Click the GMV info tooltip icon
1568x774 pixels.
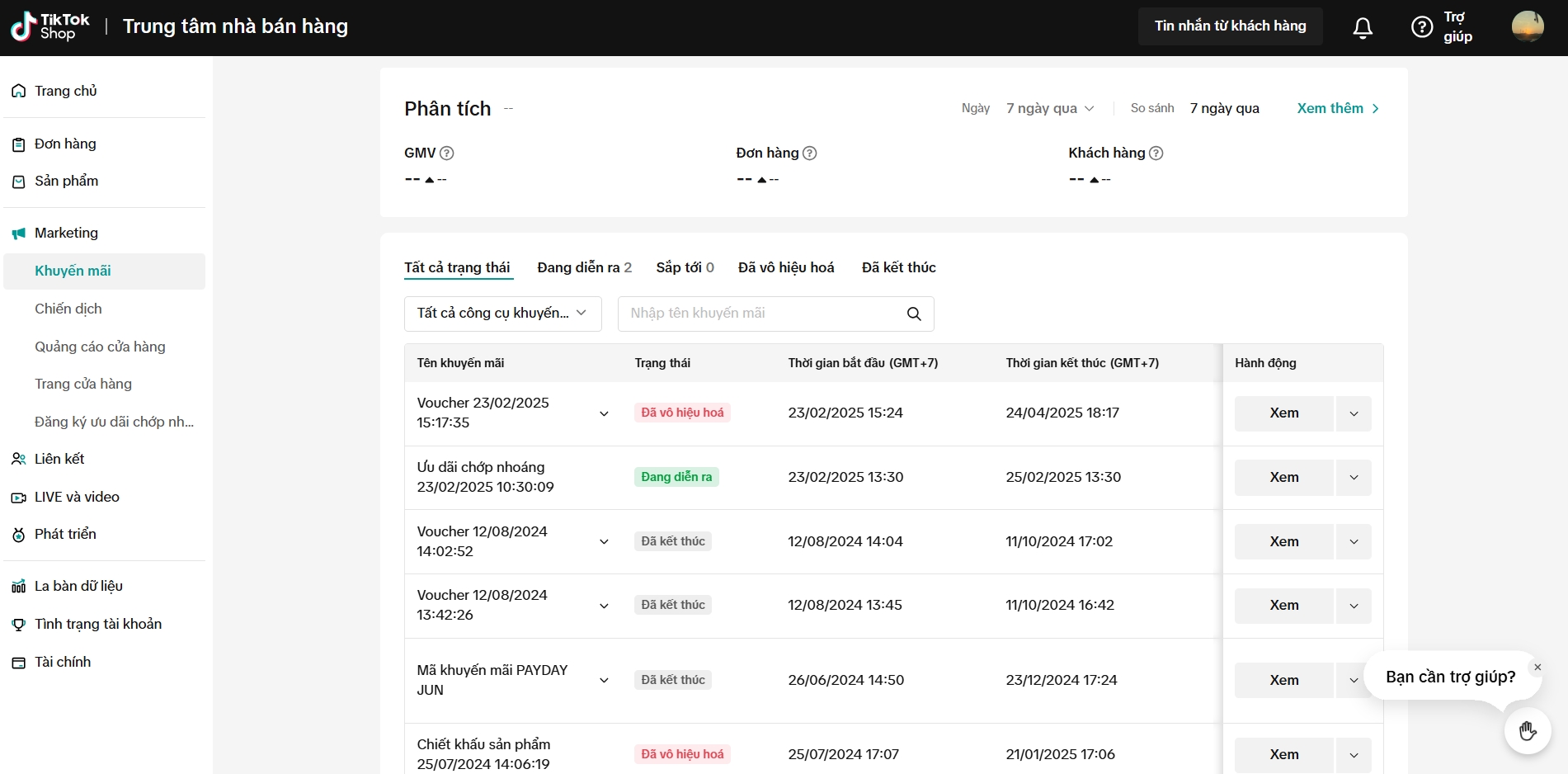(447, 153)
